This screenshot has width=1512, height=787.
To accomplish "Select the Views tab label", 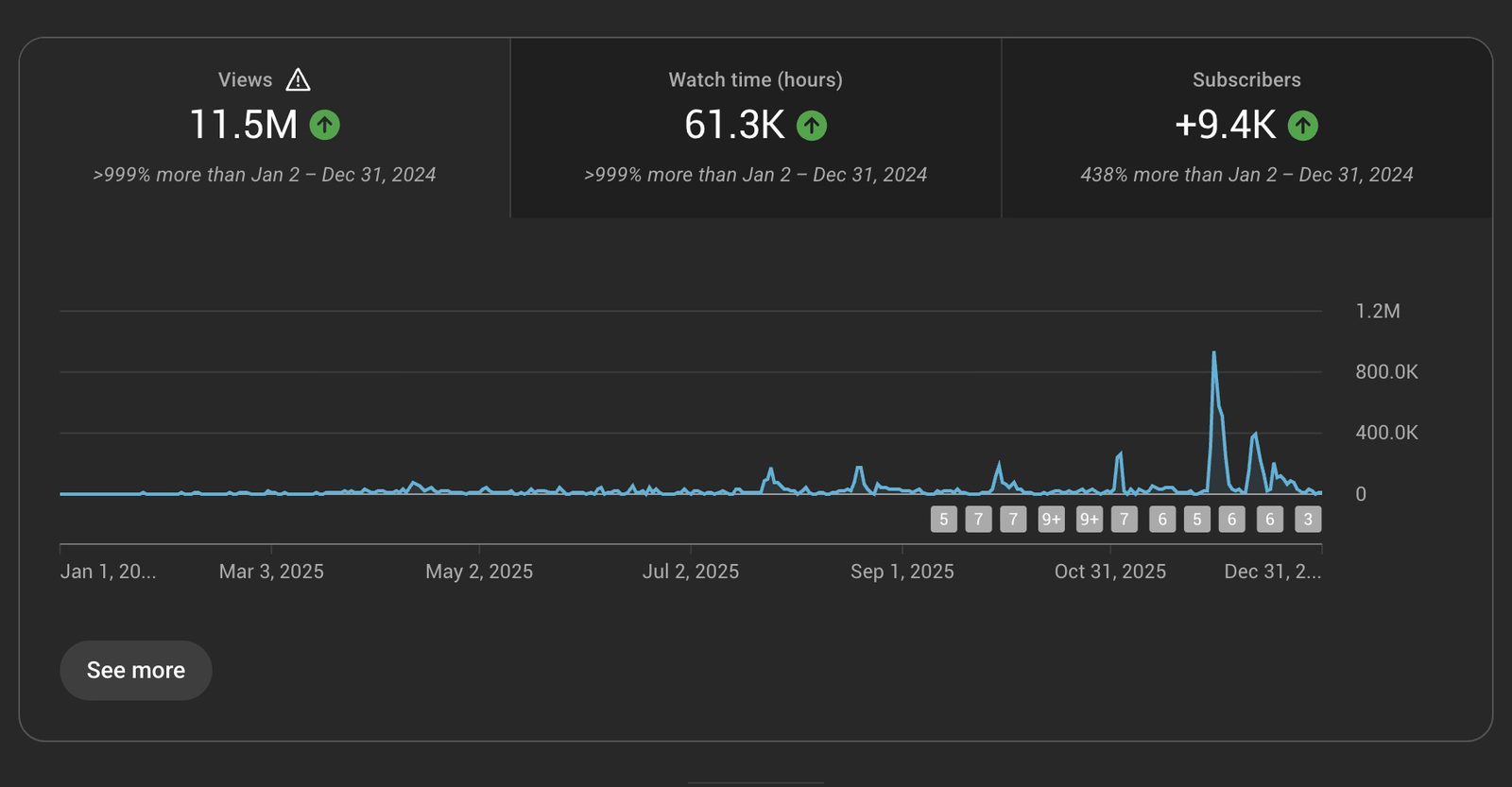I will click(245, 80).
